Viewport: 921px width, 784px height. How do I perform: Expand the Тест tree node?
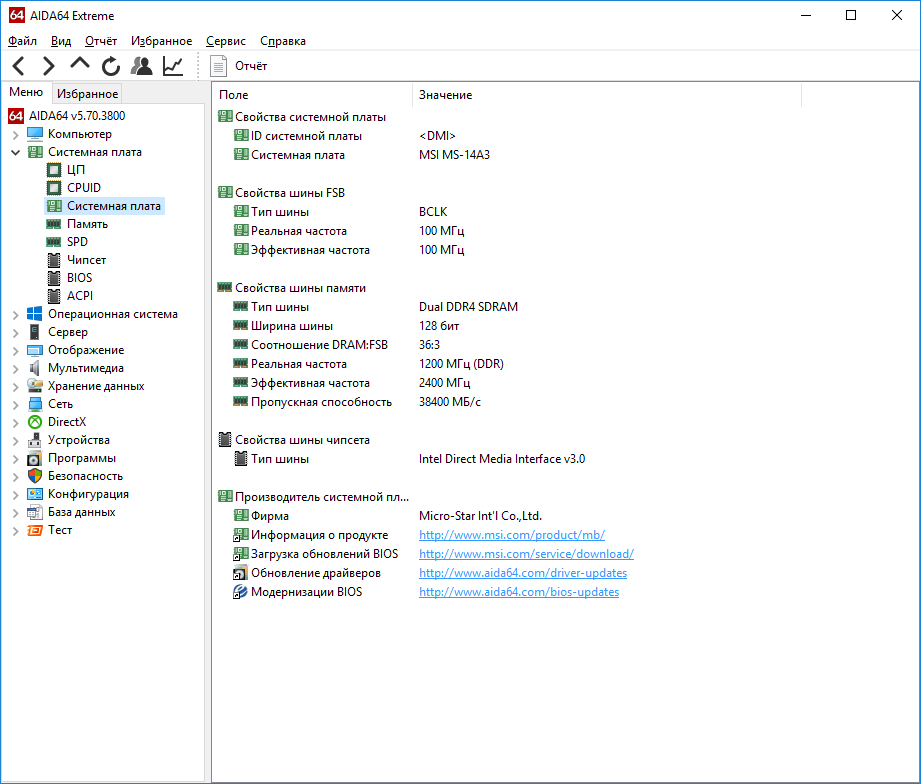click(16, 531)
